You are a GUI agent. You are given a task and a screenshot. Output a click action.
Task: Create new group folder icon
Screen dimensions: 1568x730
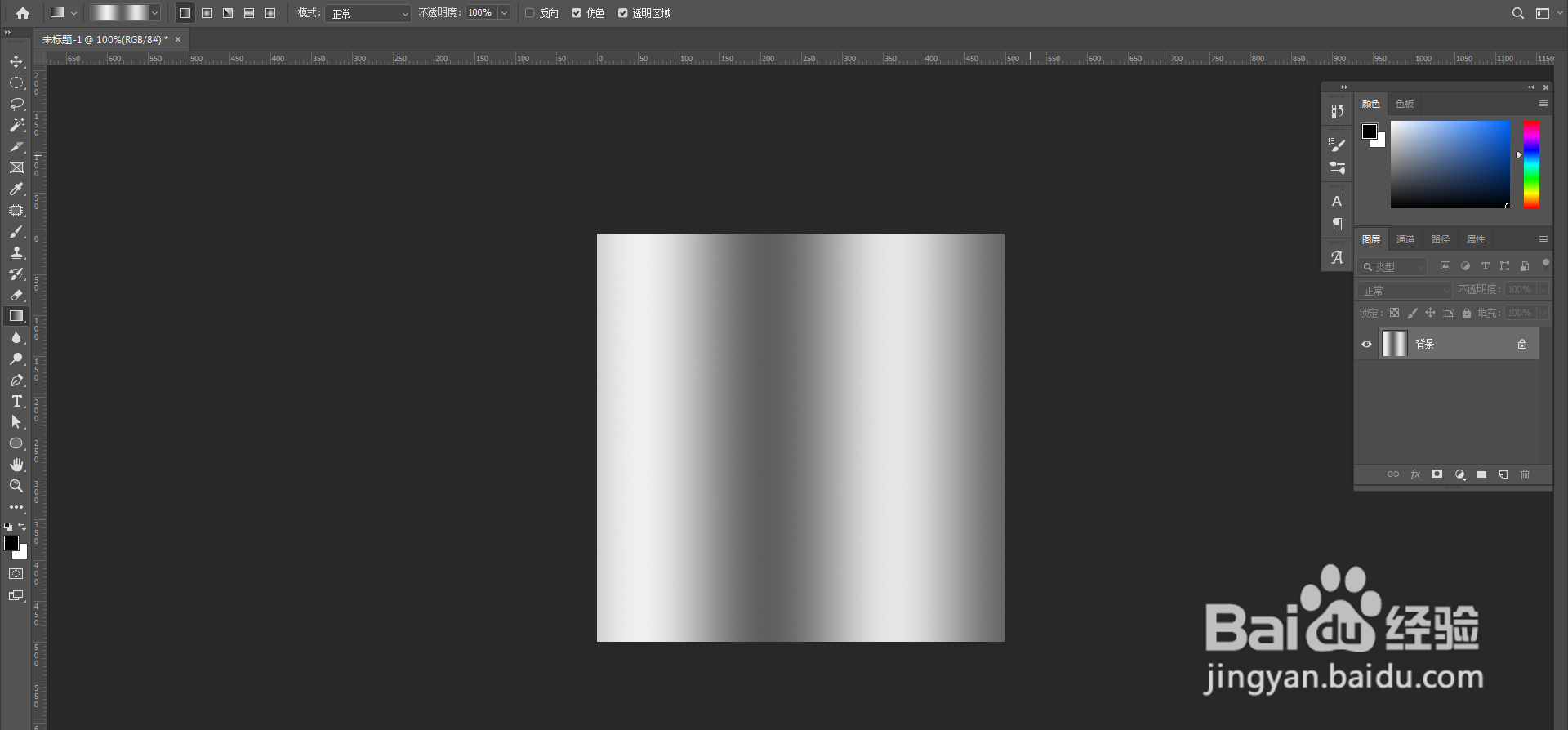pos(1481,474)
